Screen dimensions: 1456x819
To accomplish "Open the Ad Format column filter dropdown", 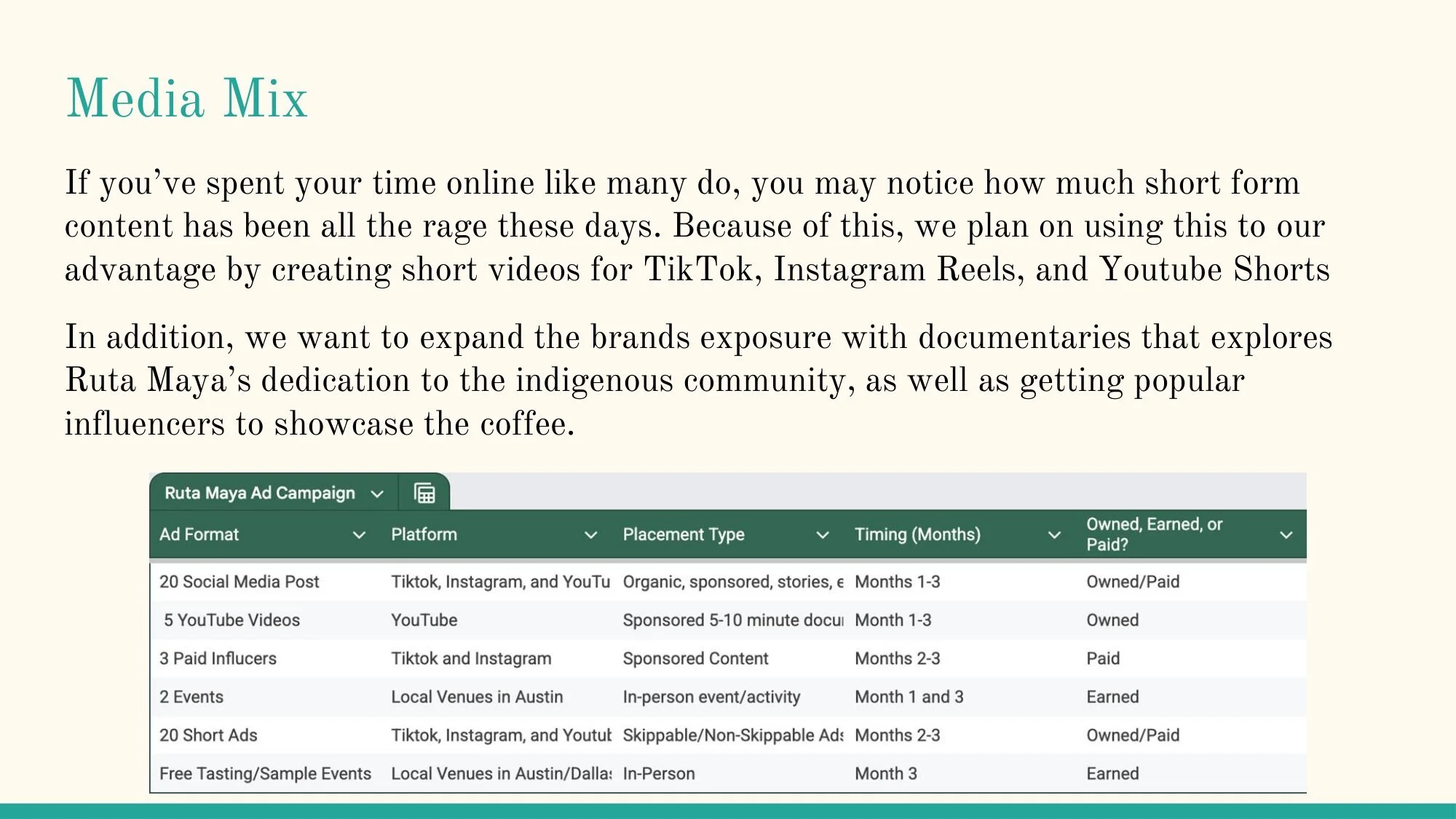I will (x=359, y=535).
